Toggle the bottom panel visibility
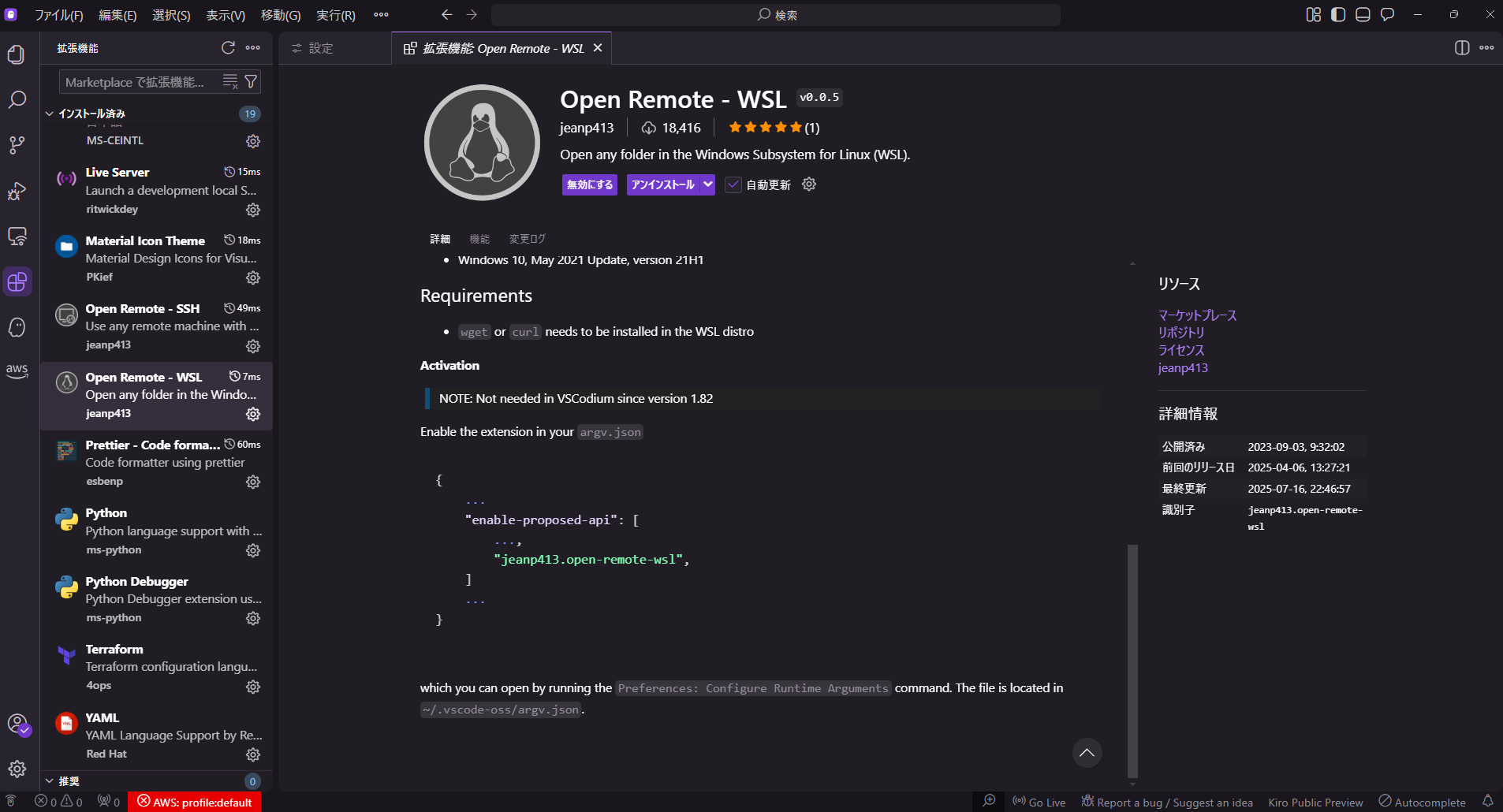 coord(1363,14)
